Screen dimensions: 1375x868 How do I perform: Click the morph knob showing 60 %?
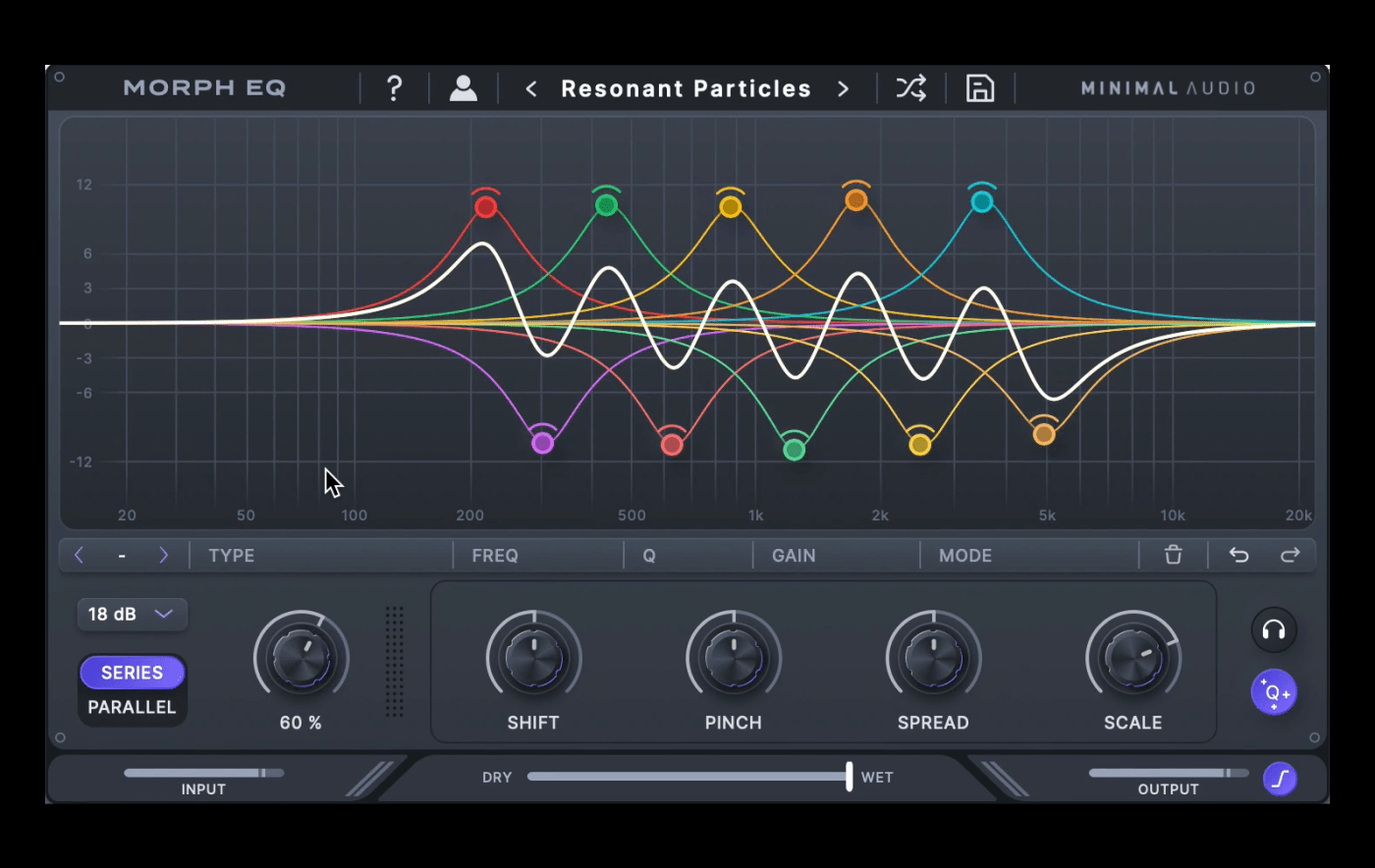click(x=302, y=658)
